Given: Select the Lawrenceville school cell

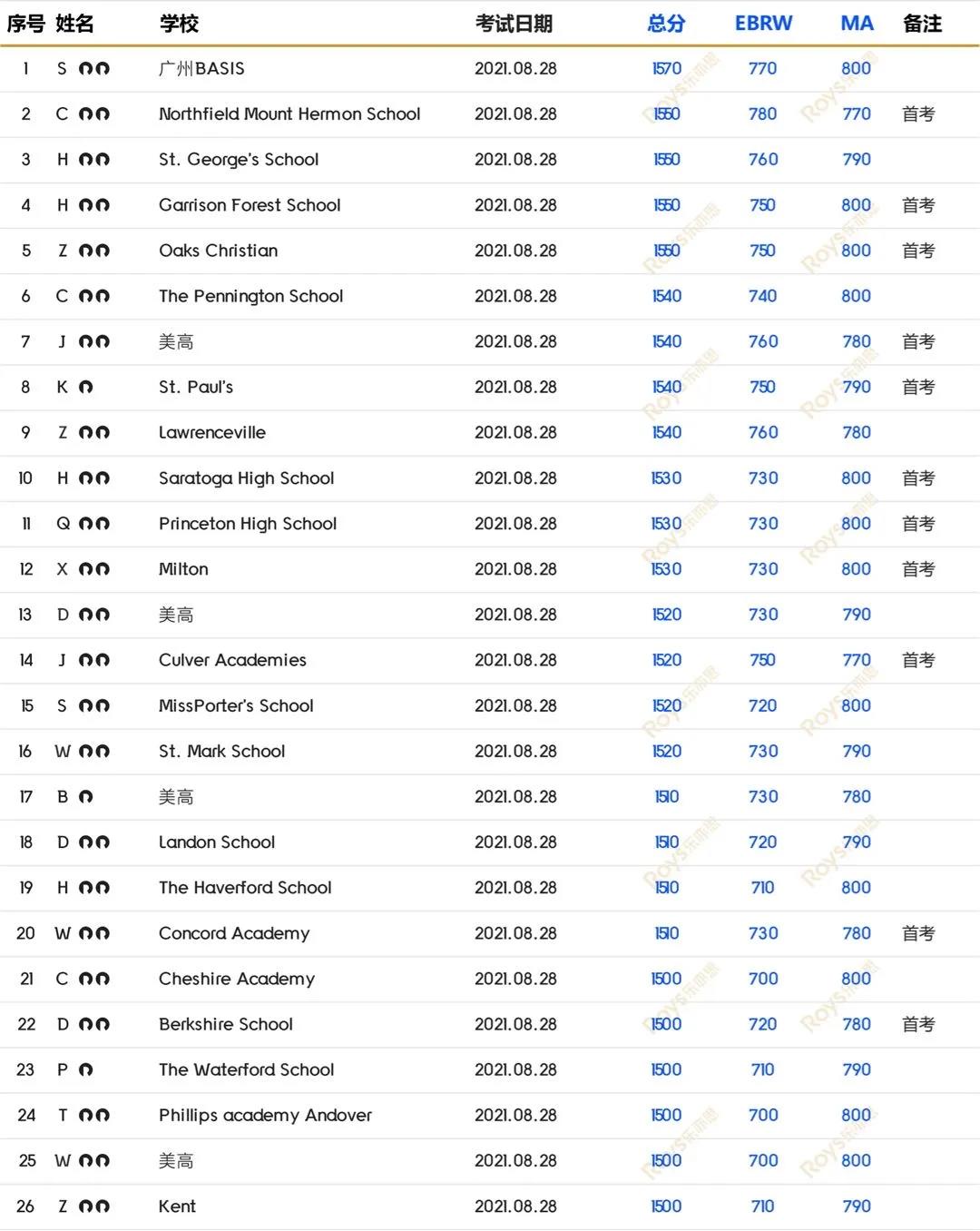Looking at the screenshot, I should coord(212,433).
